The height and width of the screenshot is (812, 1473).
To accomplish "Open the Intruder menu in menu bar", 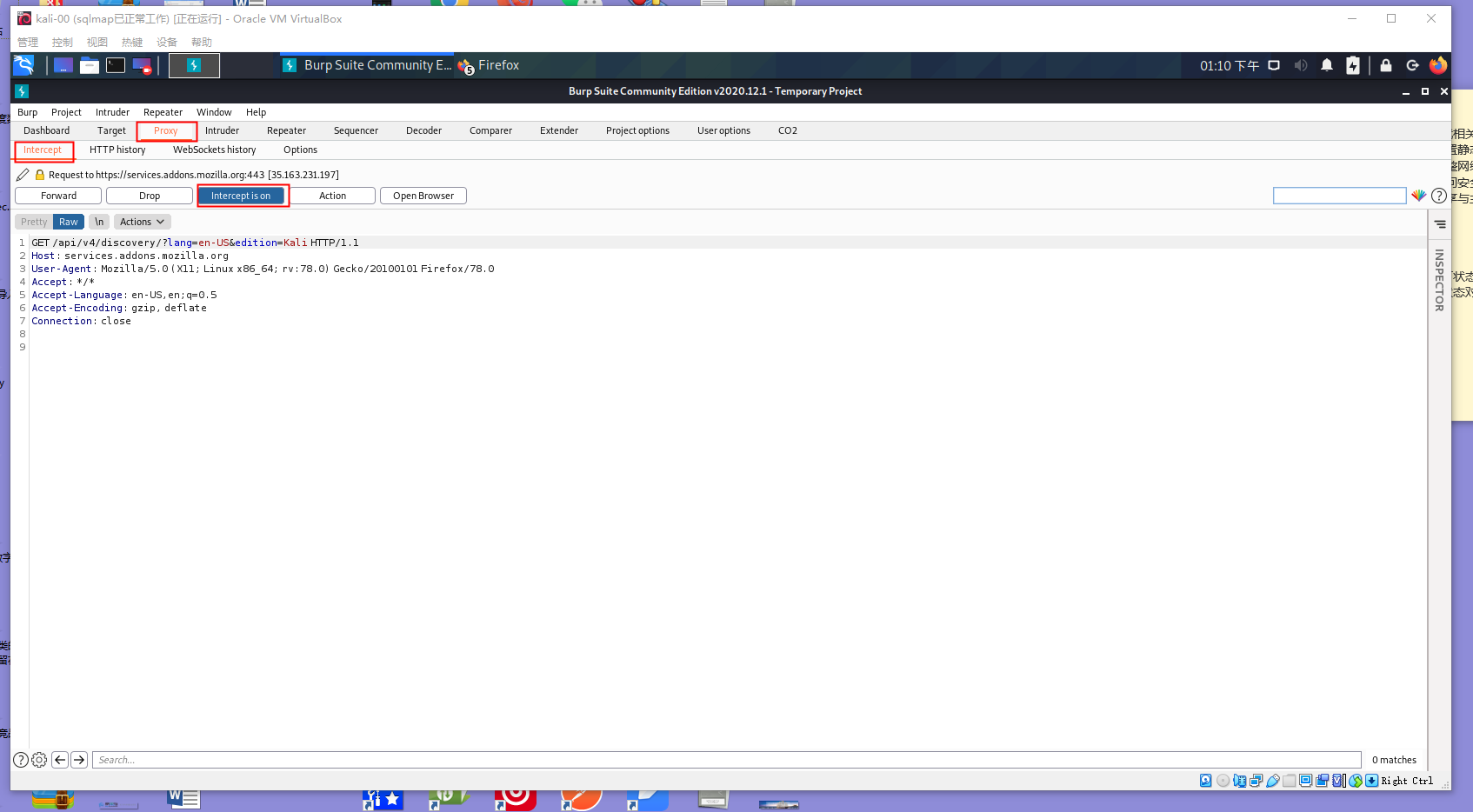I will pyautogui.click(x=112, y=112).
